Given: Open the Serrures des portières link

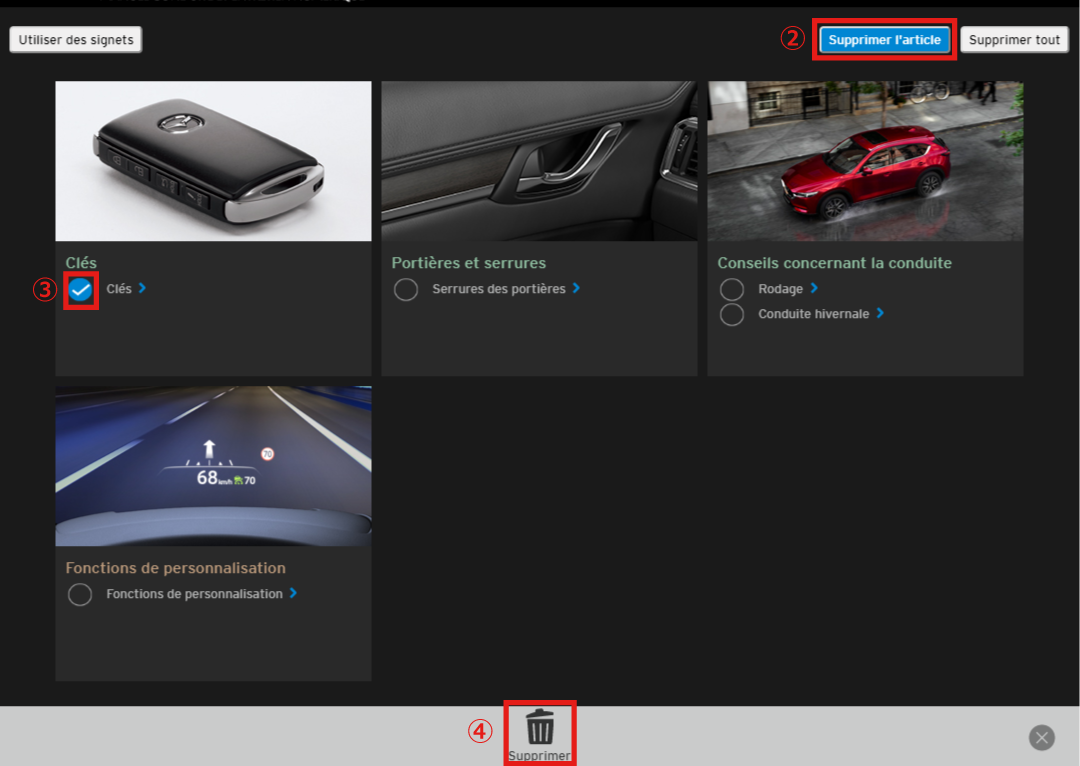Looking at the screenshot, I should [498, 289].
